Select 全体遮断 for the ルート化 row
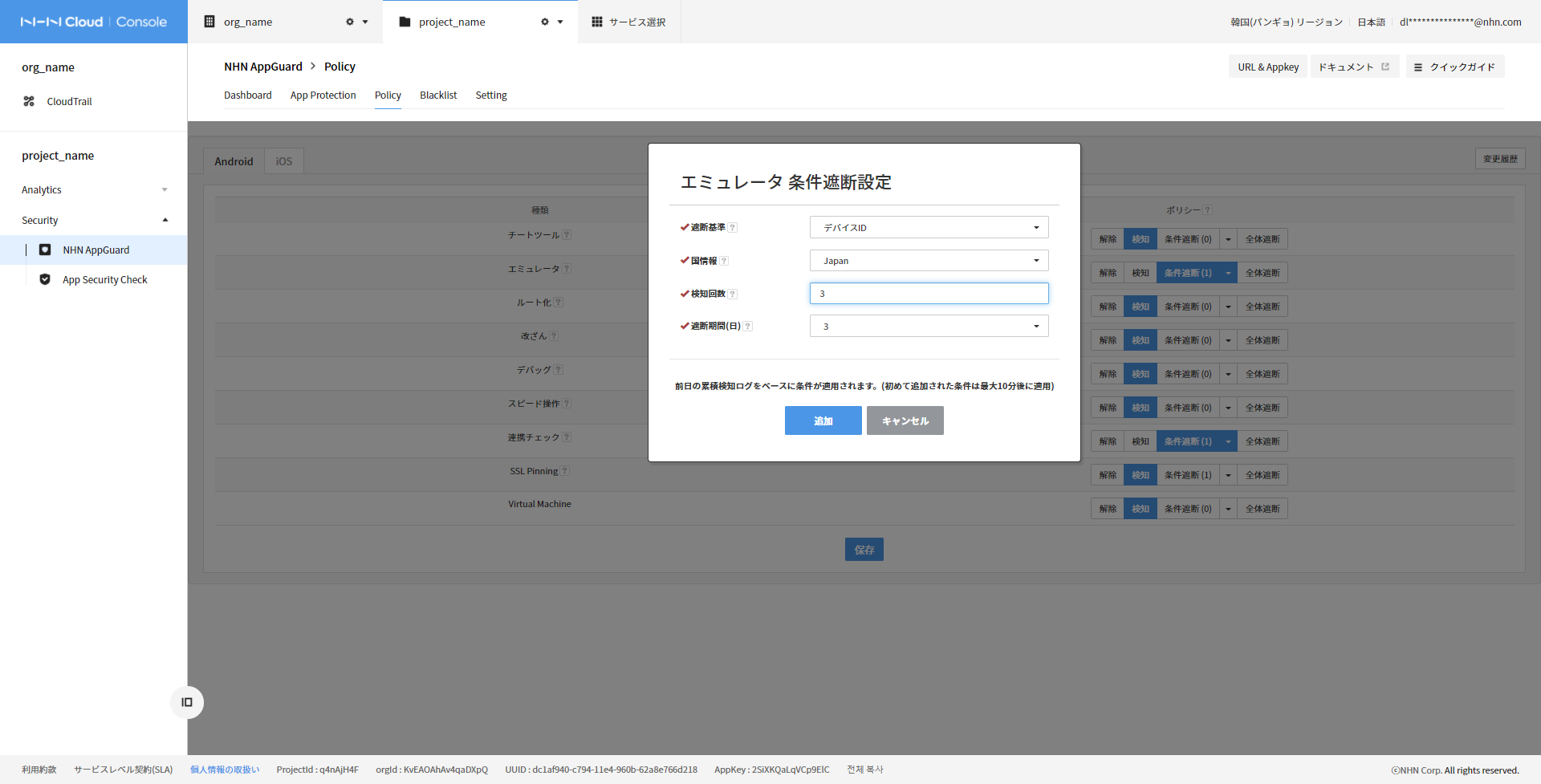The height and width of the screenshot is (784, 1541). point(1262,307)
